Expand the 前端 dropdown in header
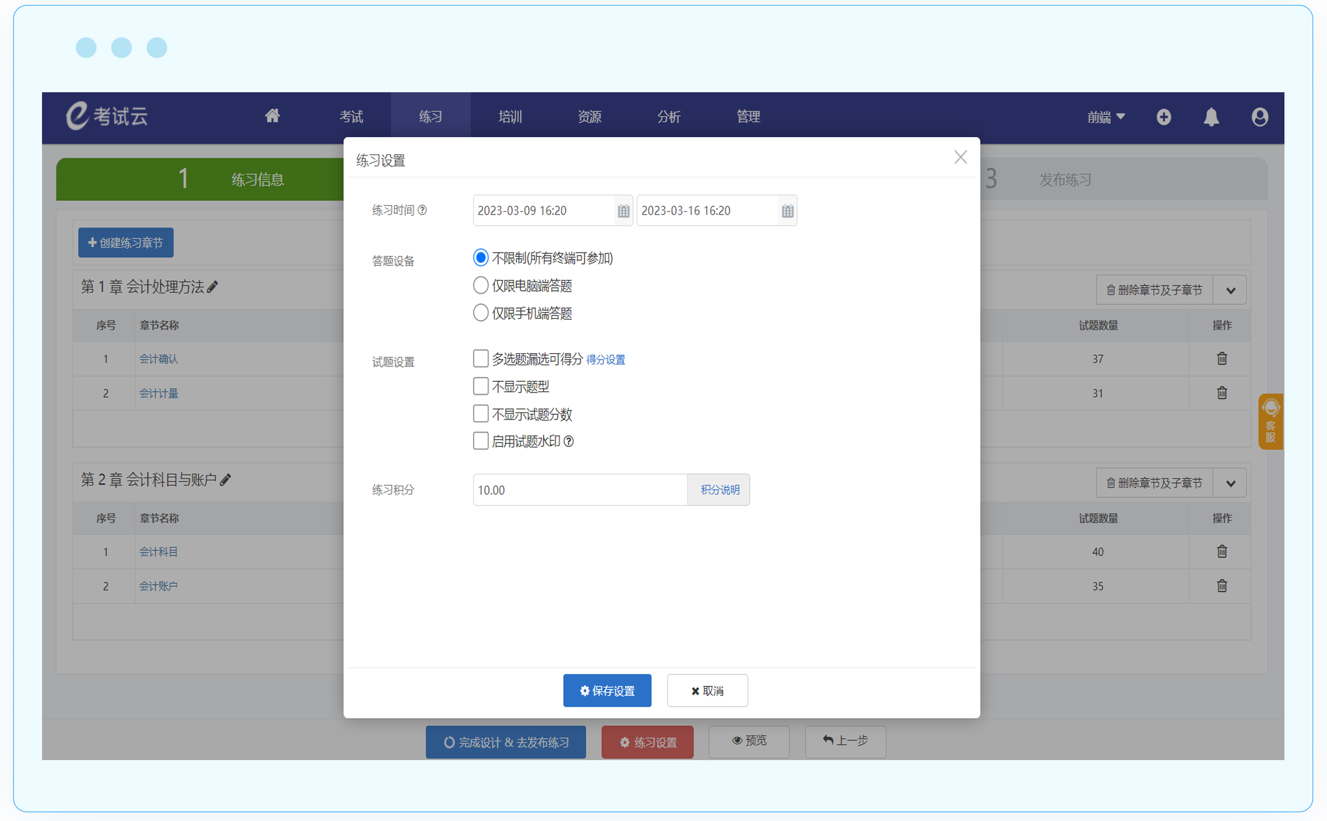 click(1106, 117)
